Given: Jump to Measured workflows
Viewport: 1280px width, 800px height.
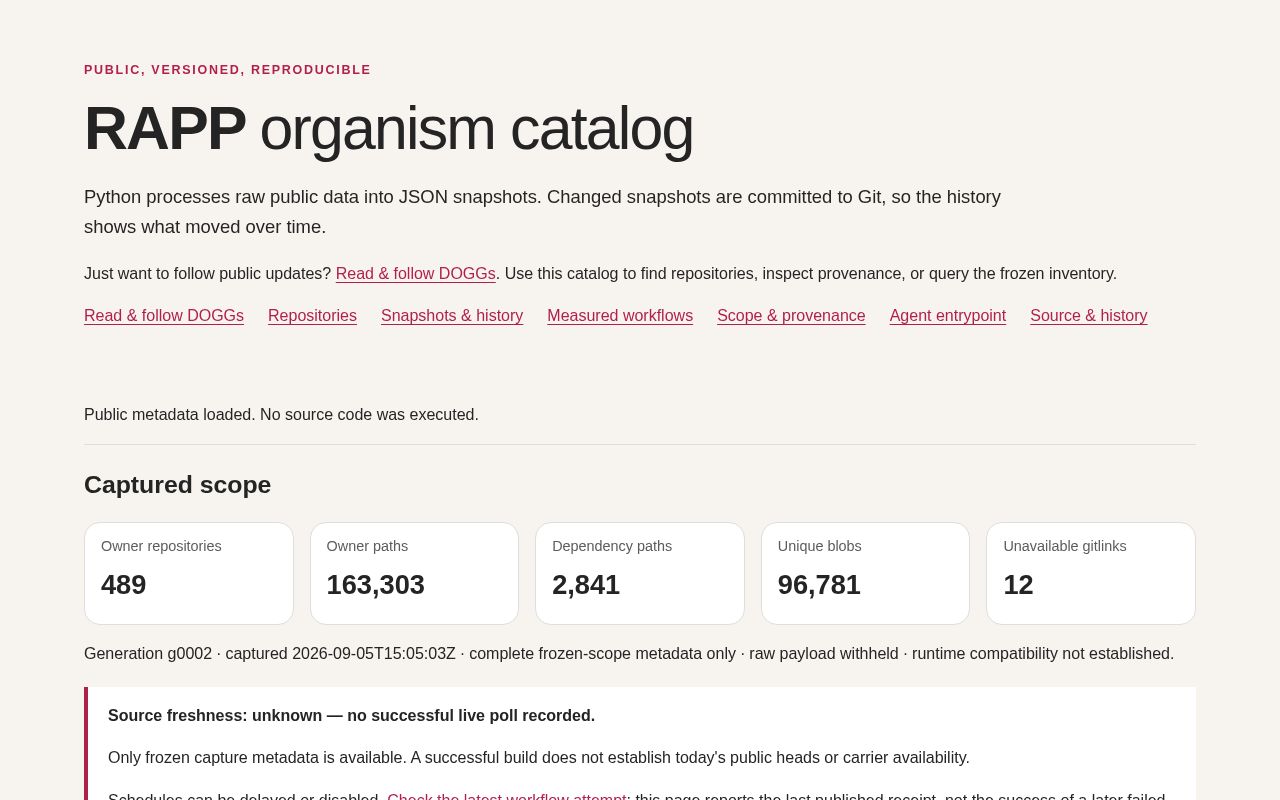Looking at the screenshot, I should click(620, 316).
